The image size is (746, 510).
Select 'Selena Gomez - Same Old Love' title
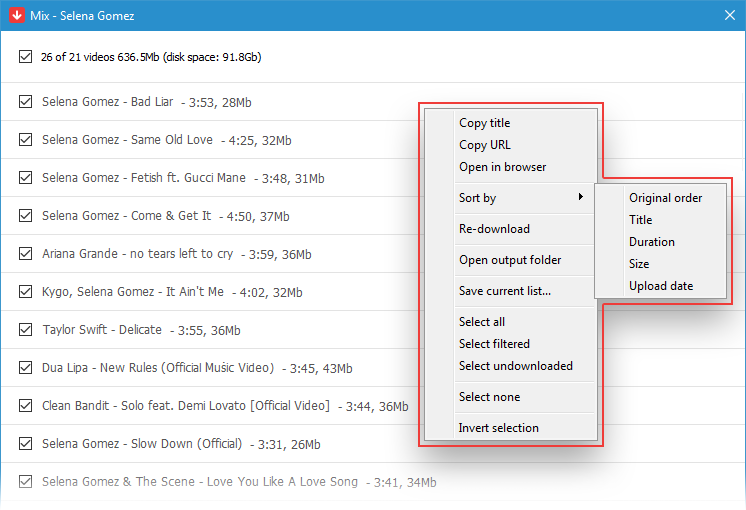(x=127, y=140)
